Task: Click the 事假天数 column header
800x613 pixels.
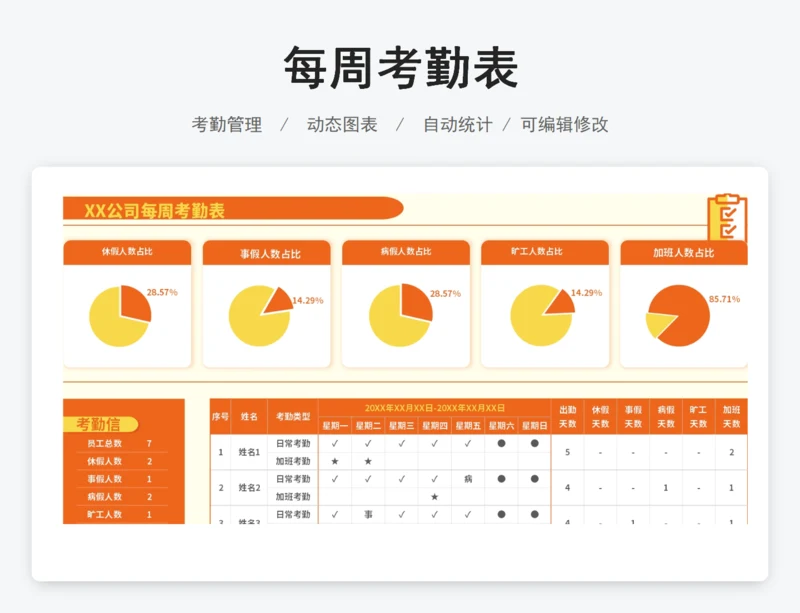Action: click(x=633, y=416)
